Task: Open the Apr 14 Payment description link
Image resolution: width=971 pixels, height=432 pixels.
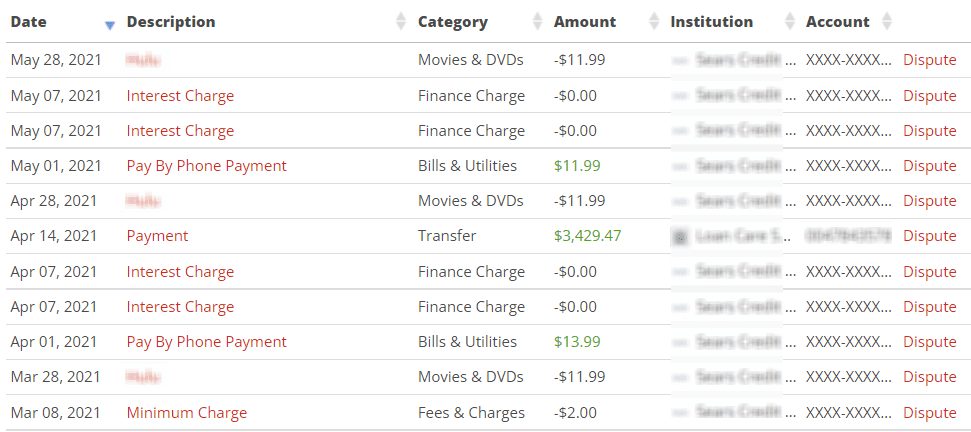Action: pos(157,237)
